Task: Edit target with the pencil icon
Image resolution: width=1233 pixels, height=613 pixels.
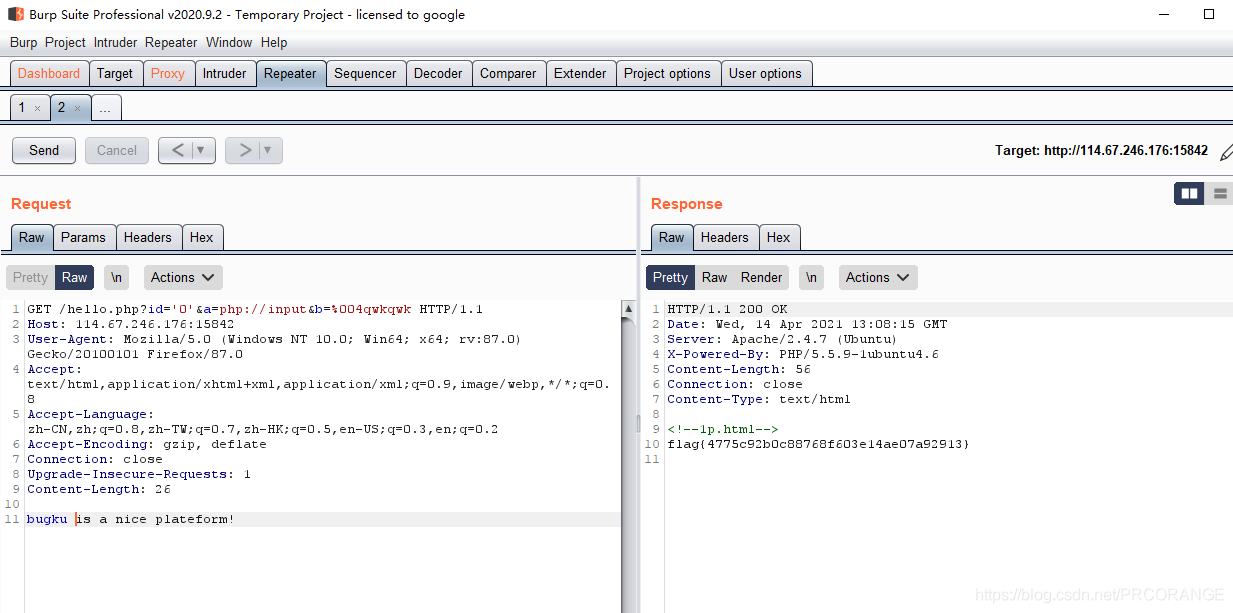Action: pos(1226,152)
